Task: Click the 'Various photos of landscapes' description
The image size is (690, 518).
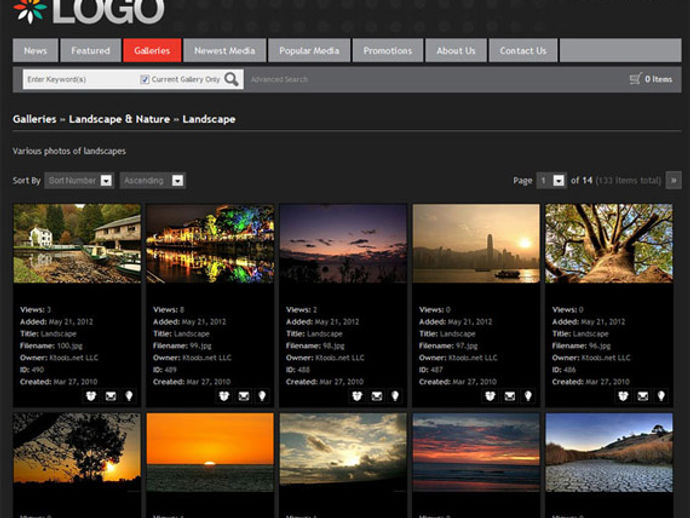Action: click(x=69, y=151)
